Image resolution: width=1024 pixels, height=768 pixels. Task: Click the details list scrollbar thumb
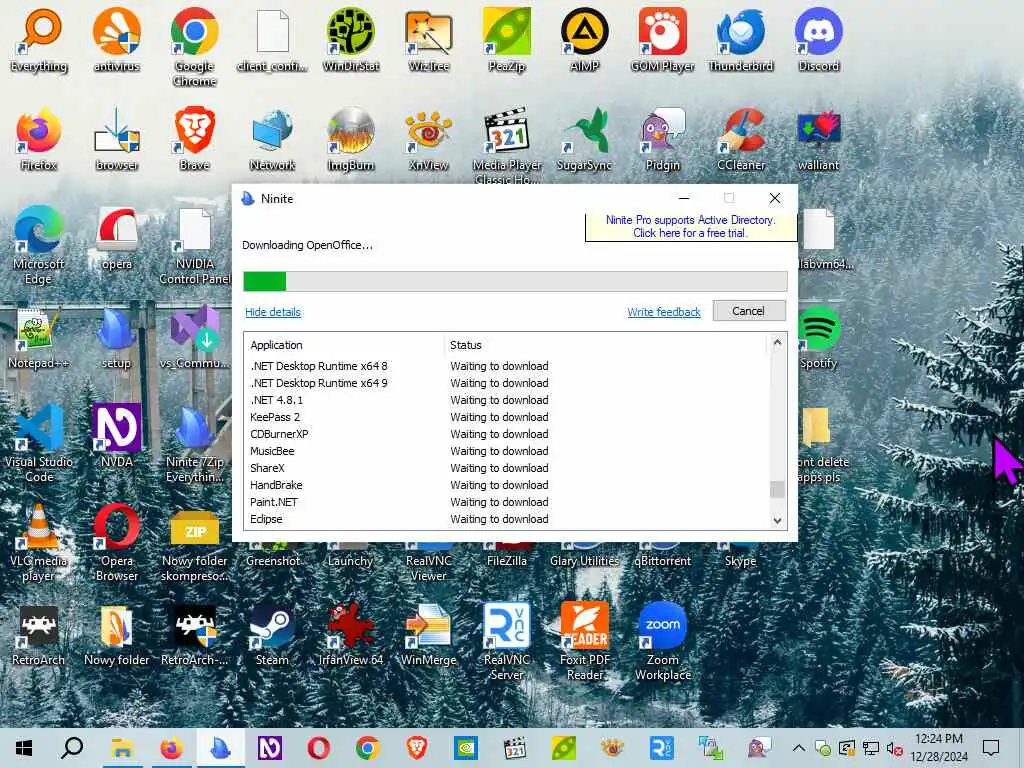(777, 489)
